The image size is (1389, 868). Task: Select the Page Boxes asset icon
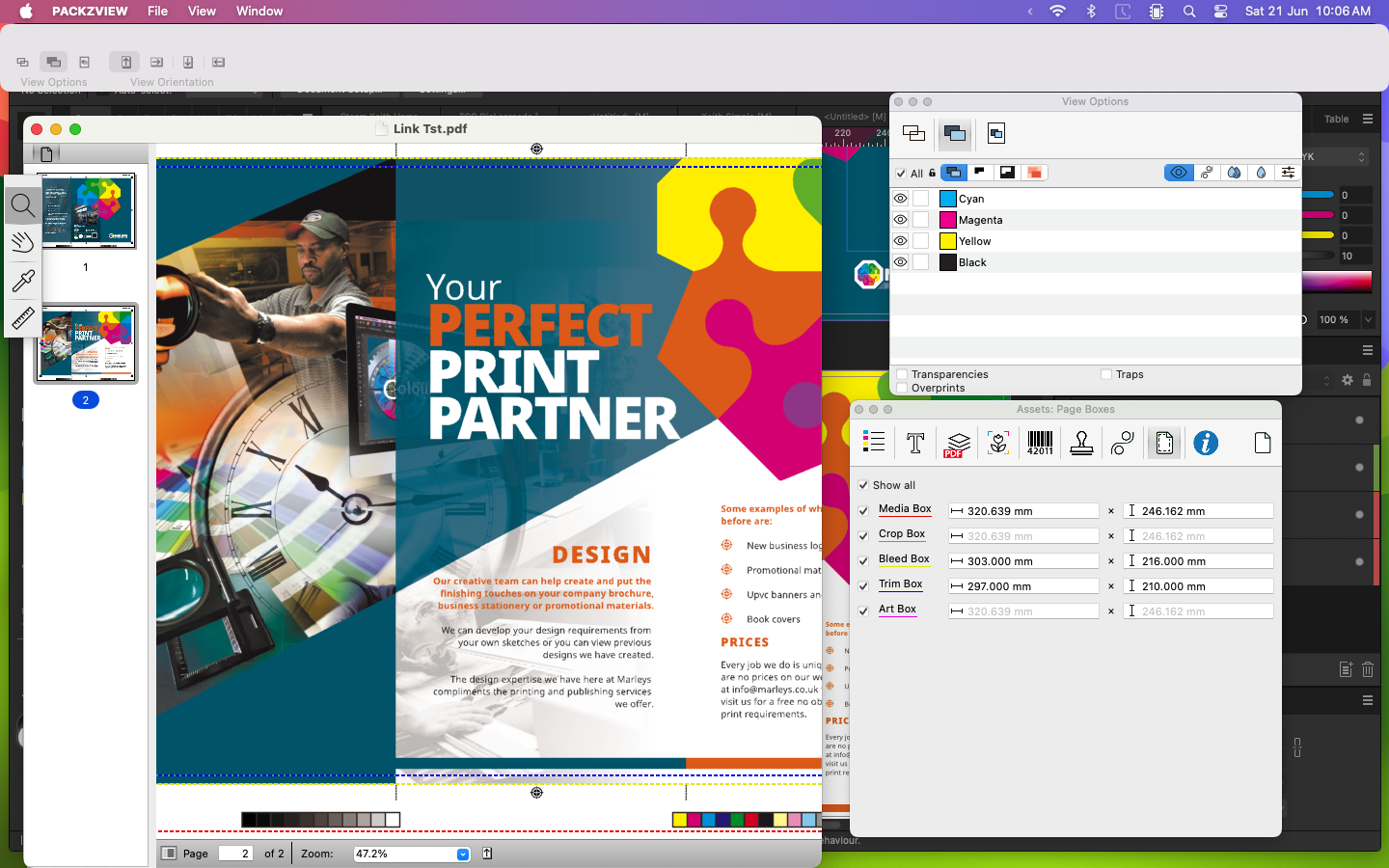pyautogui.click(x=1164, y=443)
